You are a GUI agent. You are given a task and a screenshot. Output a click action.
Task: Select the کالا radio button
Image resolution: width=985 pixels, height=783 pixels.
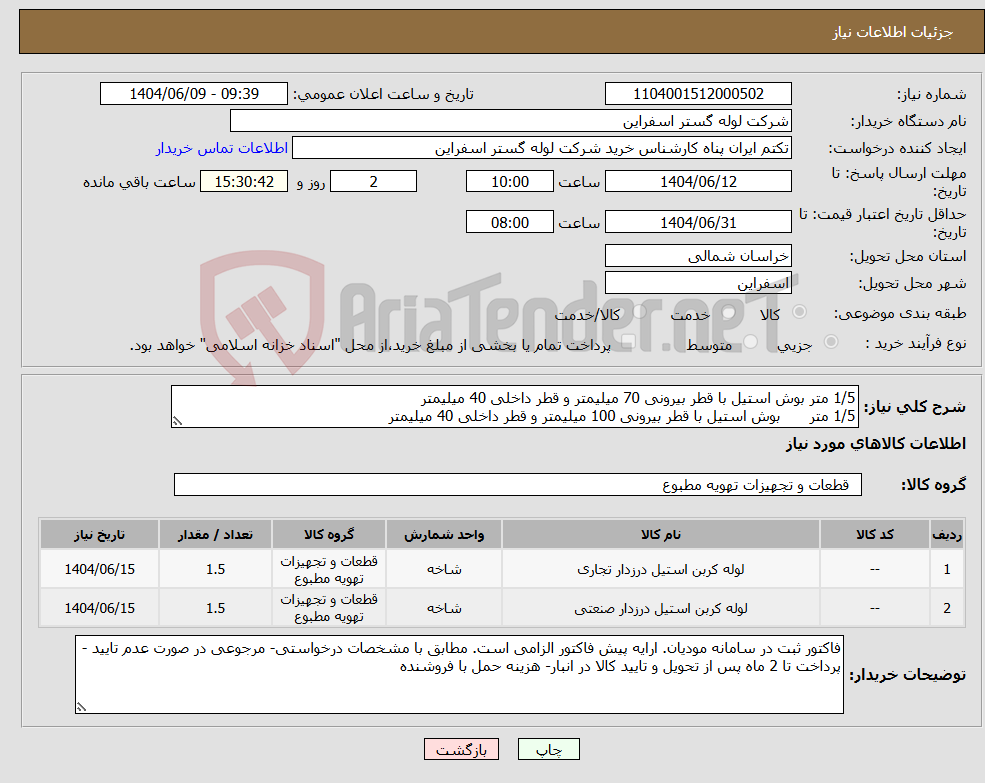[x=800, y=314]
